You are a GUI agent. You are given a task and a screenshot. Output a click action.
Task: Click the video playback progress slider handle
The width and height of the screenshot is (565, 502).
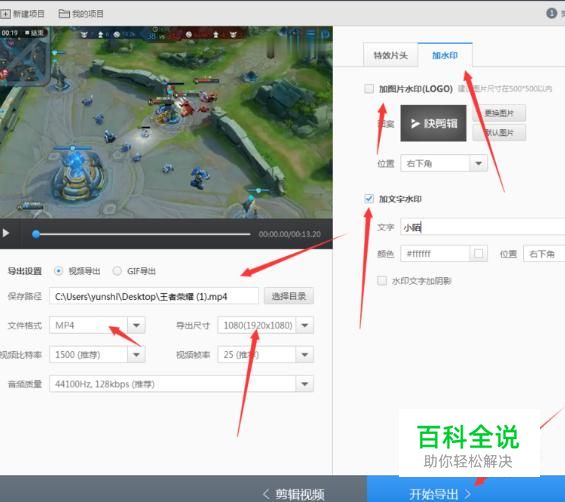pos(36,234)
